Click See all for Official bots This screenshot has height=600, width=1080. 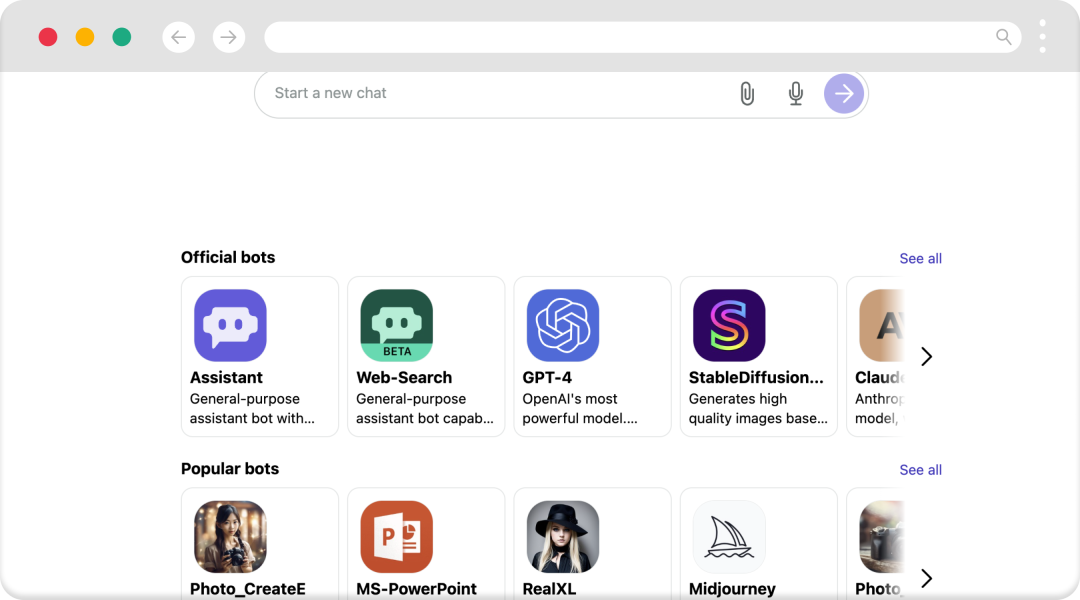pos(920,258)
